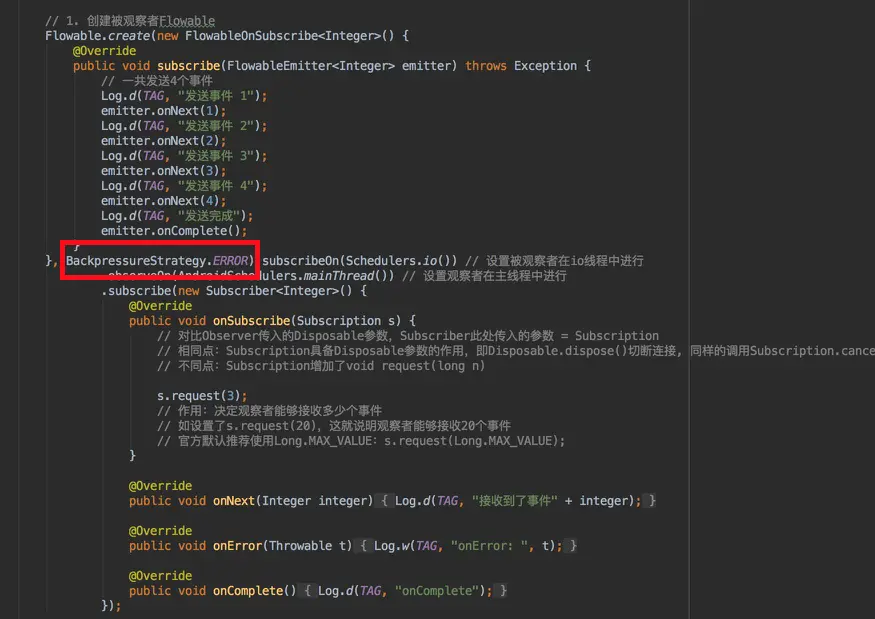
Task: Click the @Override annotation above onSubscribe
Action: (x=160, y=306)
